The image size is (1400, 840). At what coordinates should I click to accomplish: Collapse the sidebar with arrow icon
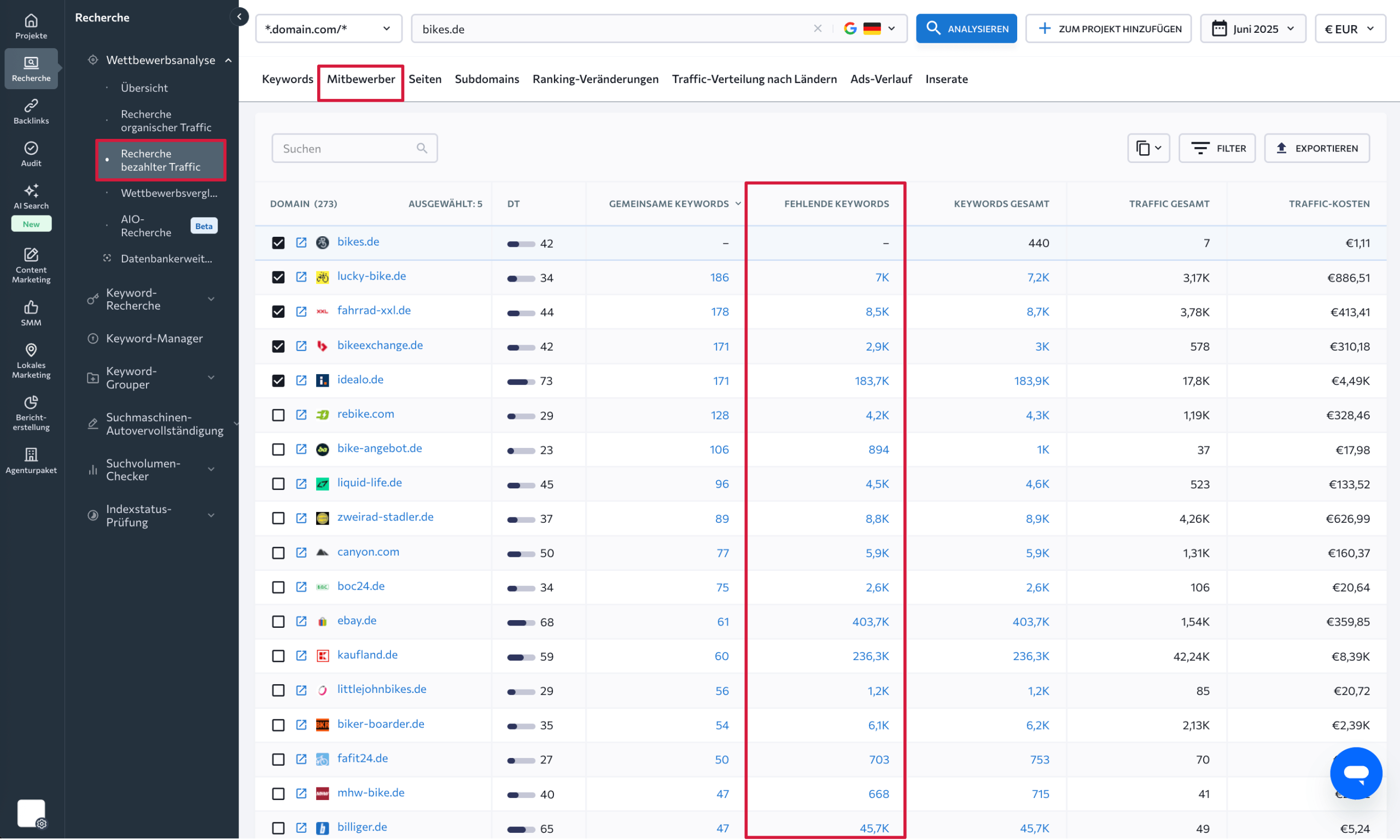click(240, 17)
